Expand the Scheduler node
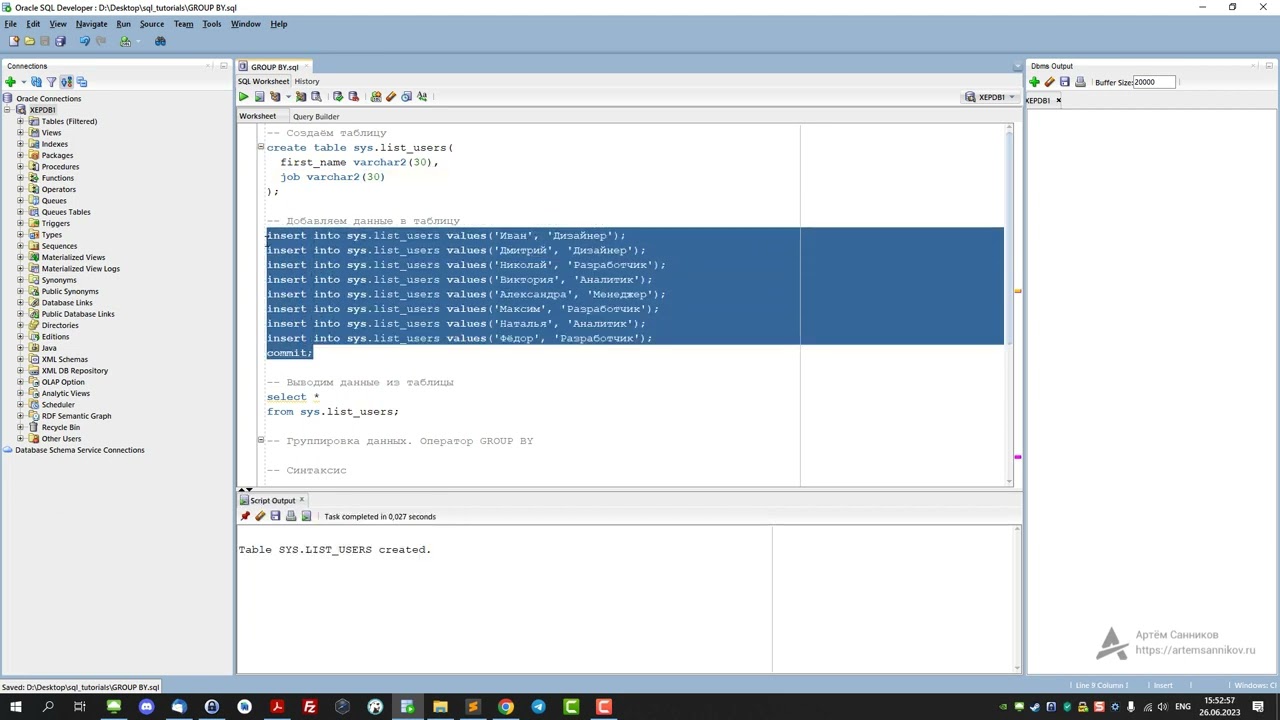Viewport: 1280px width, 720px height. click(x=20, y=404)
